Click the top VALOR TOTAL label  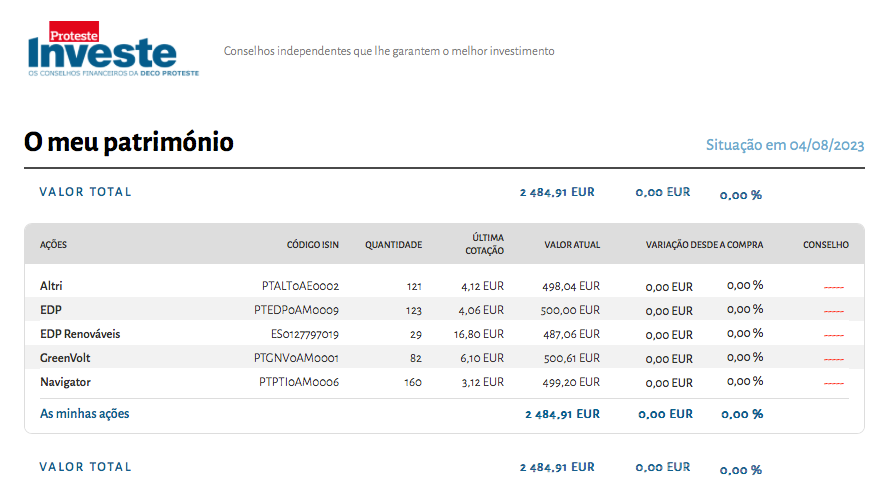point(85,192)
